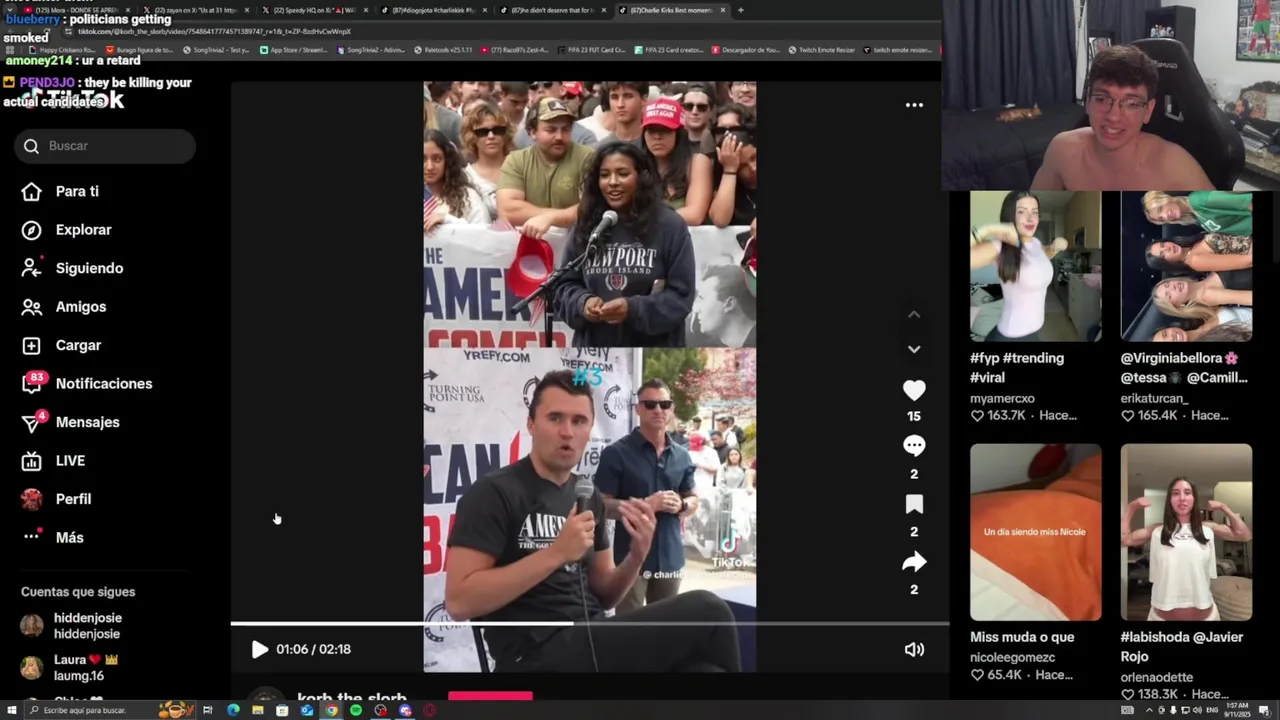Open the Miss muda o que thumbnail
The height and width of the screenshot is (720, 1280).
point(1035,532)
